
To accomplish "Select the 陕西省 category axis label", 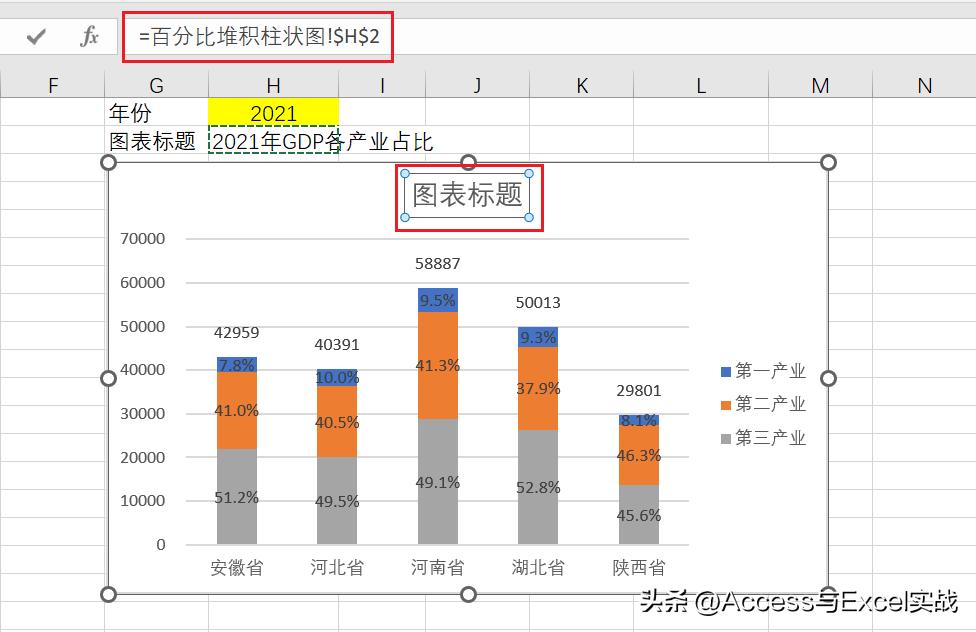I will pyautogui.click(x=638, y=567).
